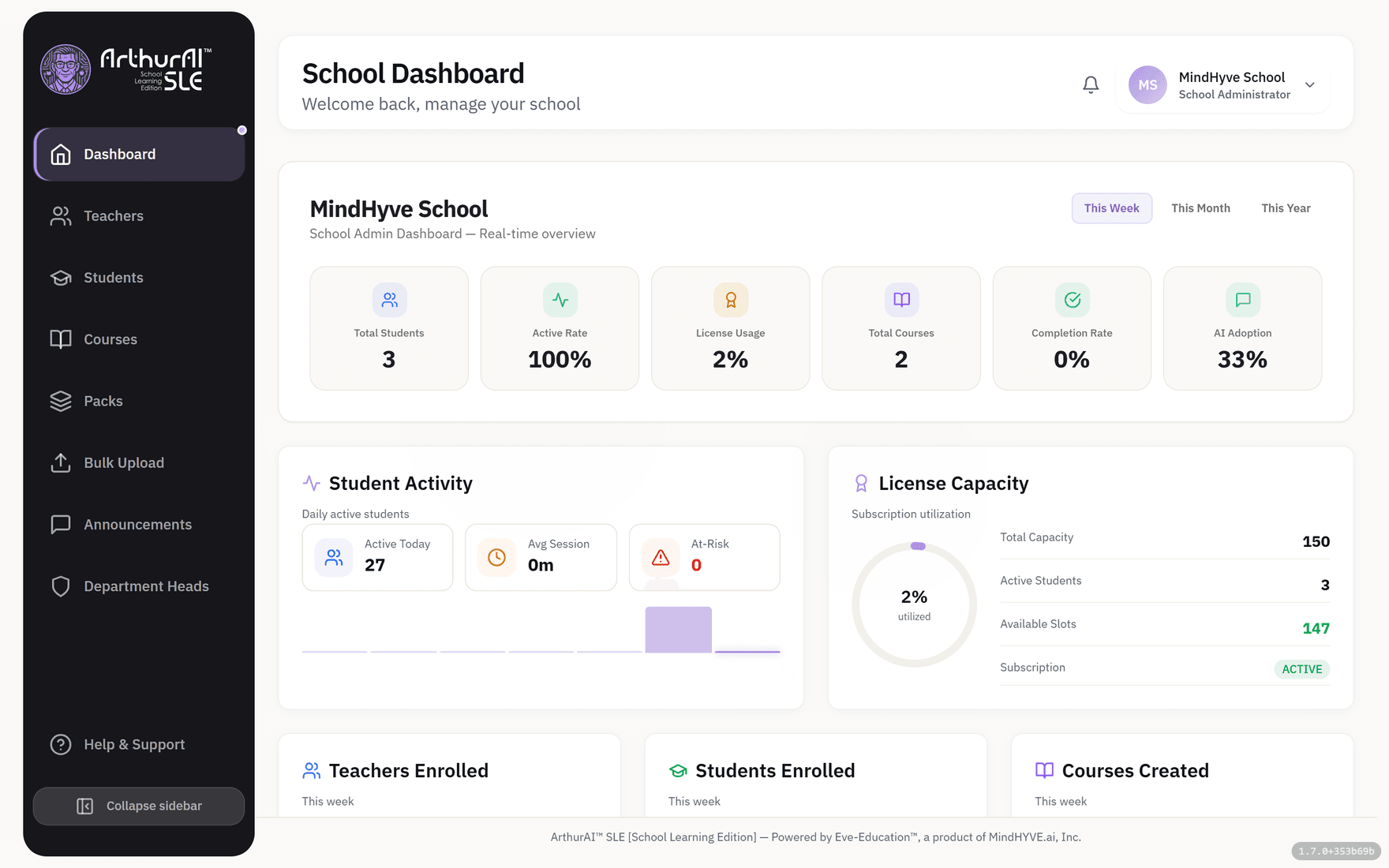
Task: Click the Completion Rate check icon
Action: (1073, 300)
